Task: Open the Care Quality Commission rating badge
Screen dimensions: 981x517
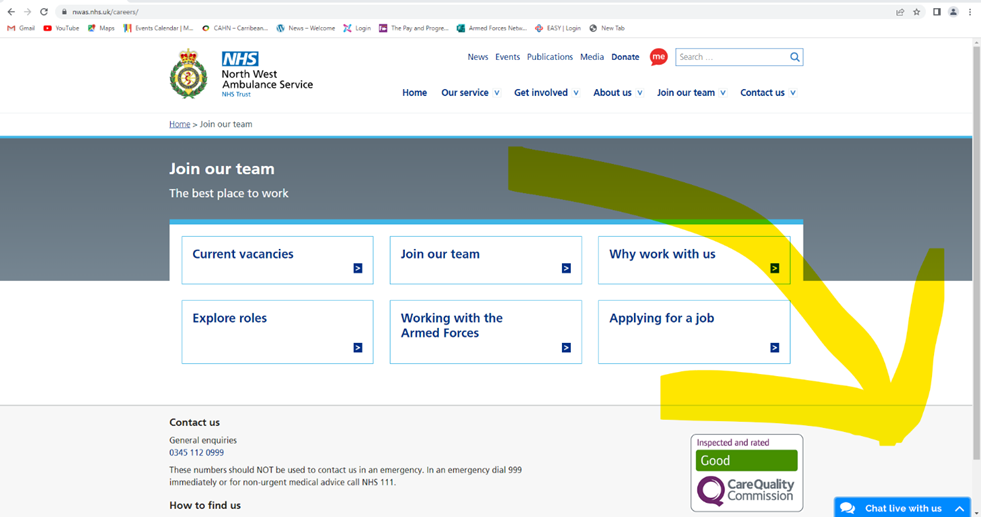Action: [x=746, y=472]
